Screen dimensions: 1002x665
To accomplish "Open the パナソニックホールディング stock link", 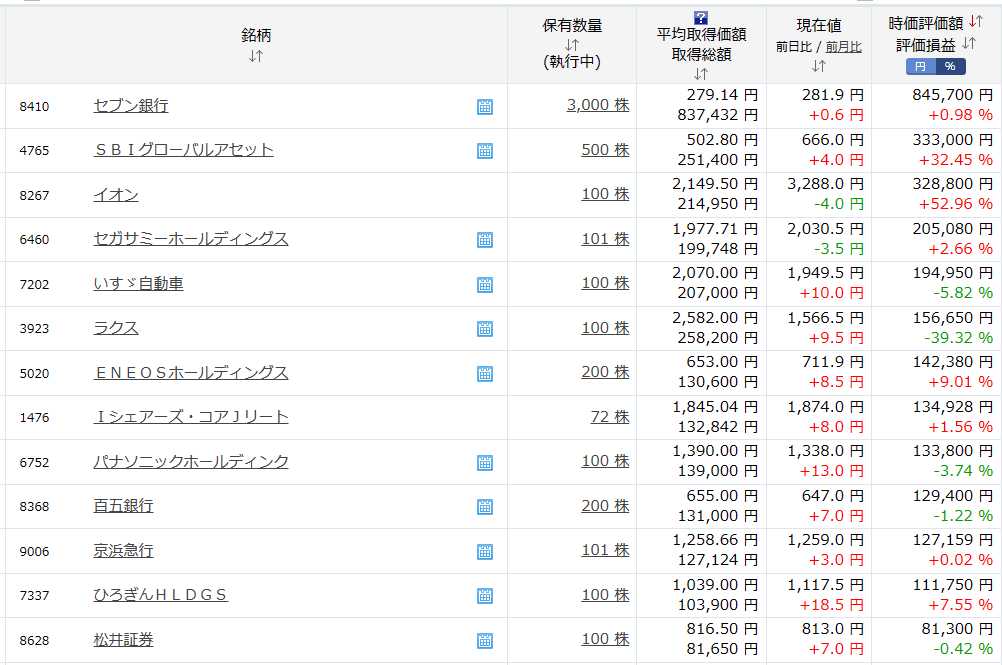I will click(191, 461).
